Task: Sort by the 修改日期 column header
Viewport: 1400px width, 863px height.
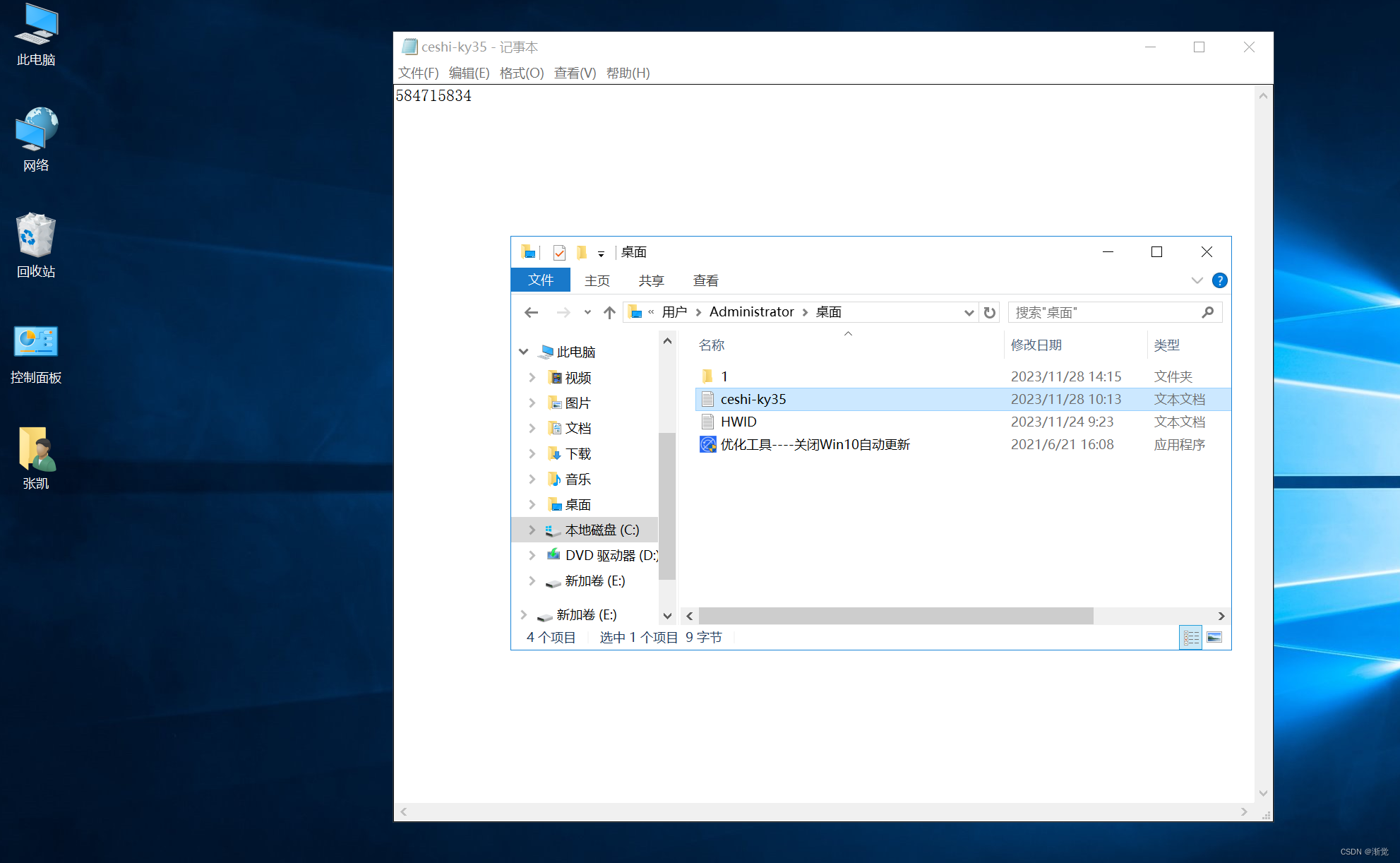Action: pyautogui.click(x=1036, y=345)
